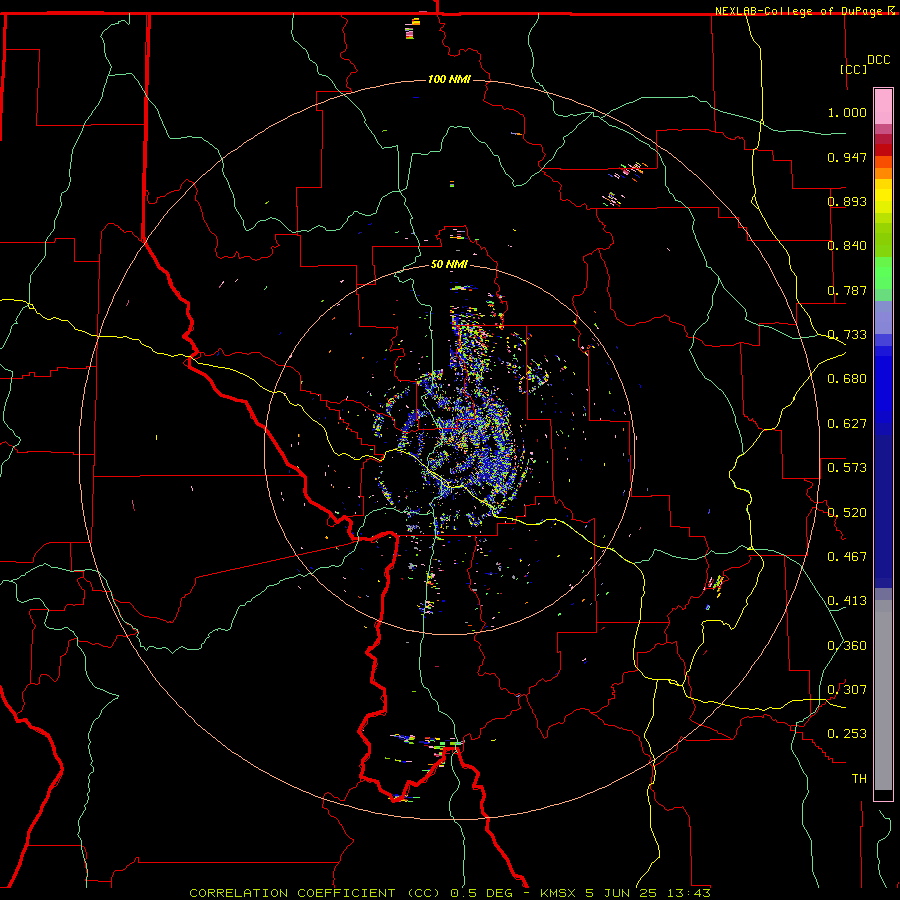The width and height of the screenshot is (900, 900).
Task: Pick the lavender segment of the color bar
Action: coord(883,317)
